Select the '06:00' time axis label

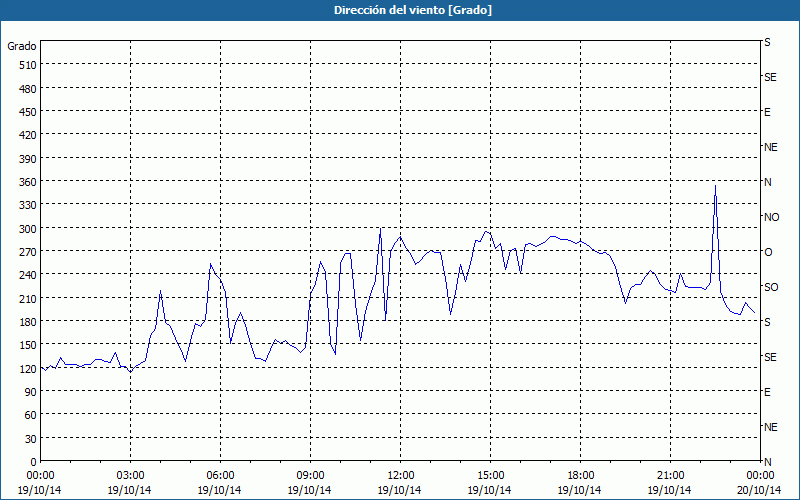pyautogui.click(x=220, y=476)
